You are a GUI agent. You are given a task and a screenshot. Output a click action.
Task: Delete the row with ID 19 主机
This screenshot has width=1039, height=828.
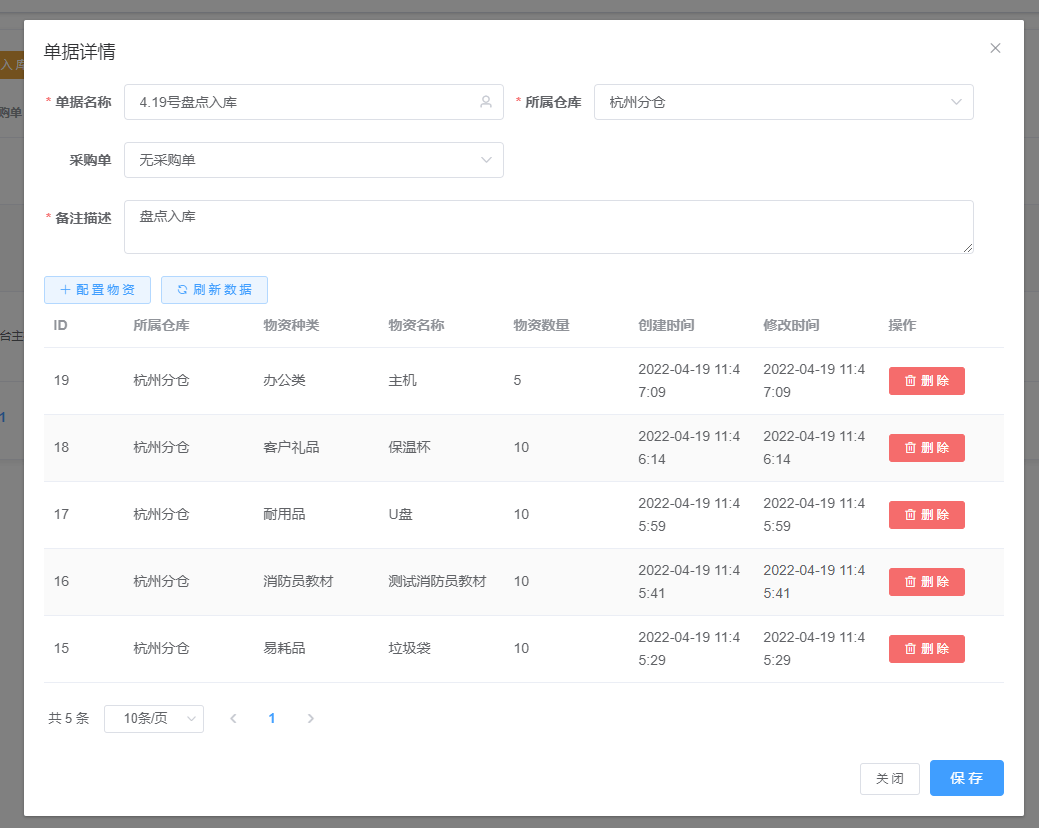point(926,381)
